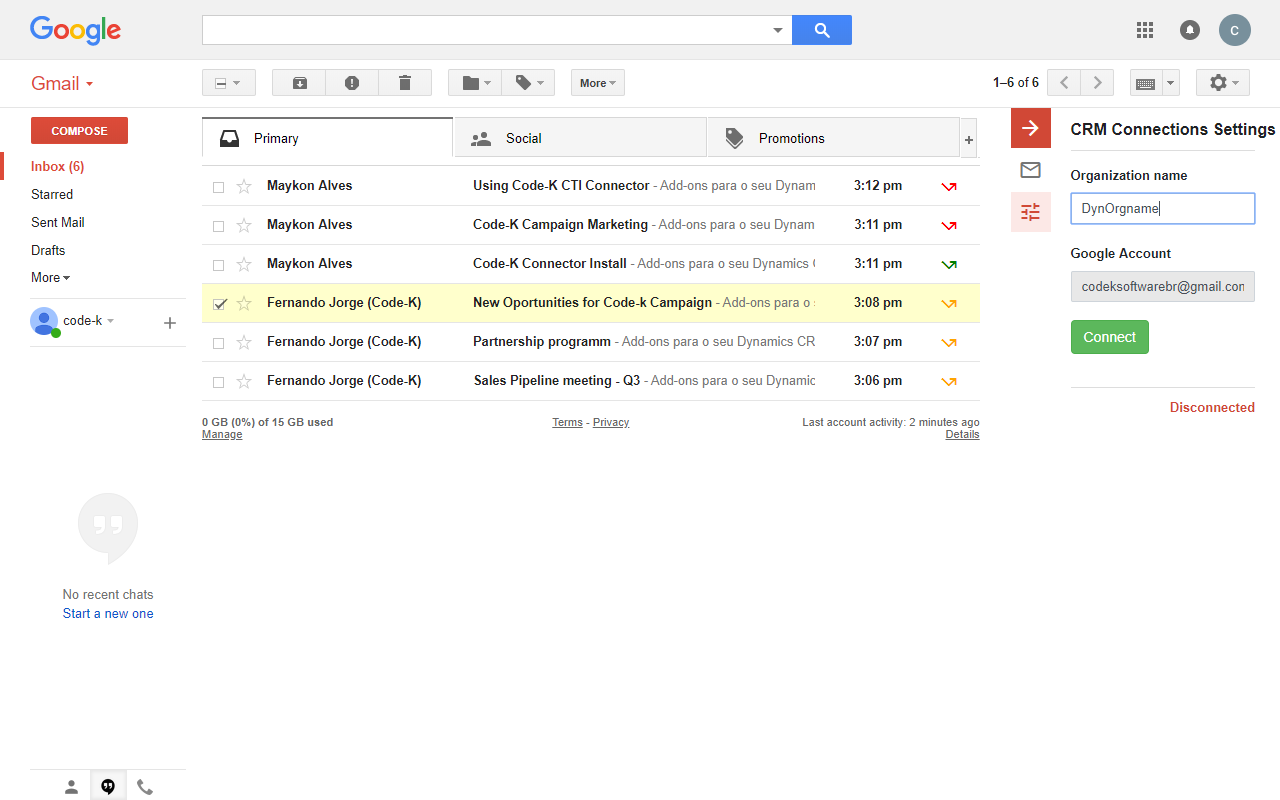
Task: Open the account avatar C
Action: coord(1235,30)
